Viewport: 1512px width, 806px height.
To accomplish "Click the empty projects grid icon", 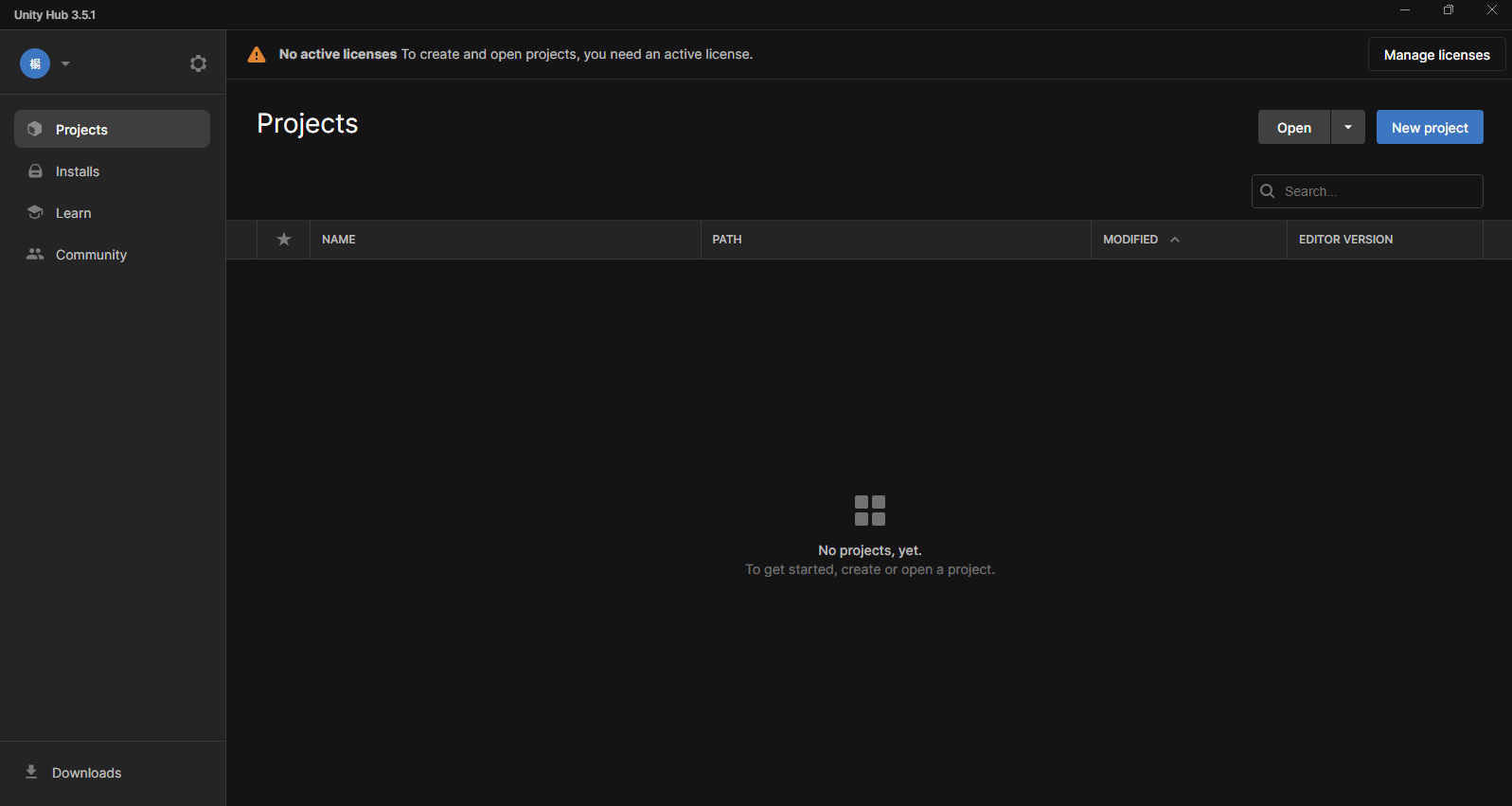I will point(870,510).
